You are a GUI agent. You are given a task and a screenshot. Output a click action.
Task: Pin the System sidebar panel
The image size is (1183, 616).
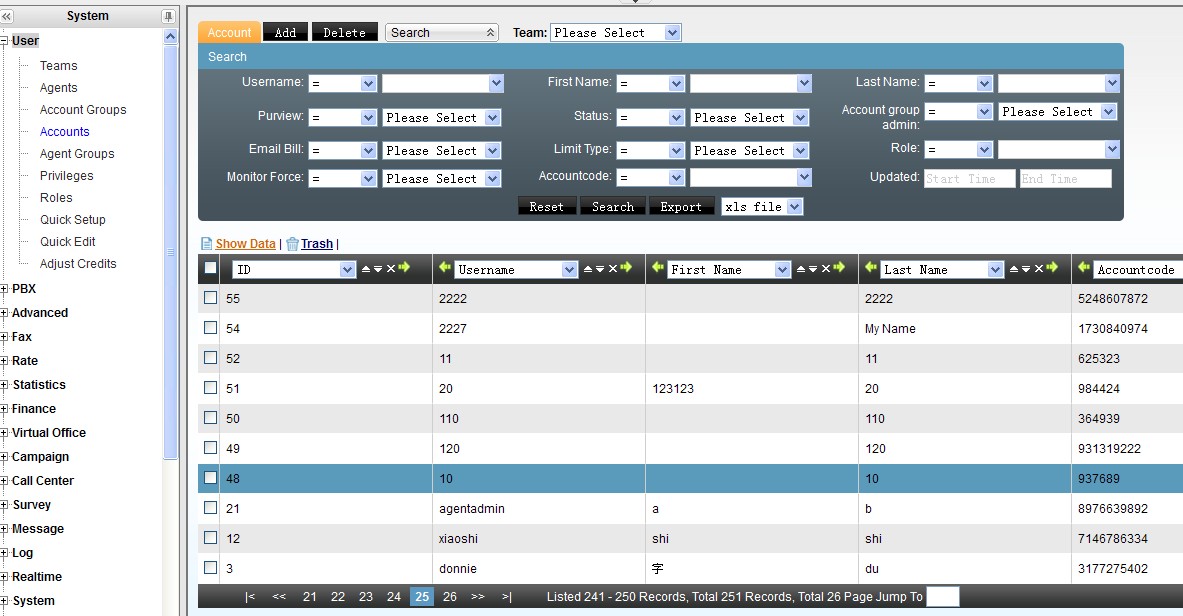(167, 16)
